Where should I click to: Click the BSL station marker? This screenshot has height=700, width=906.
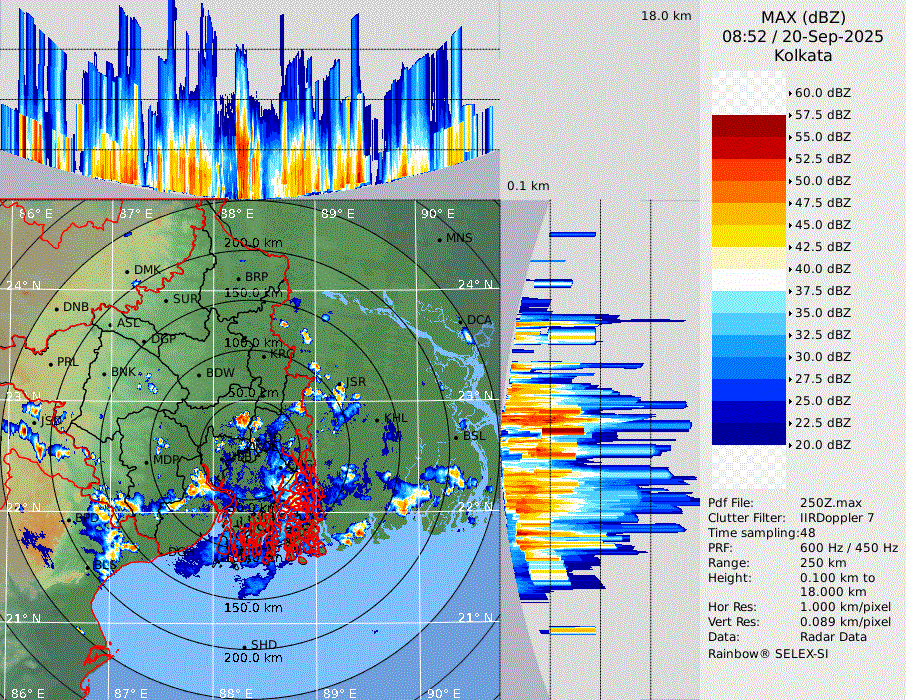[457, 437]
